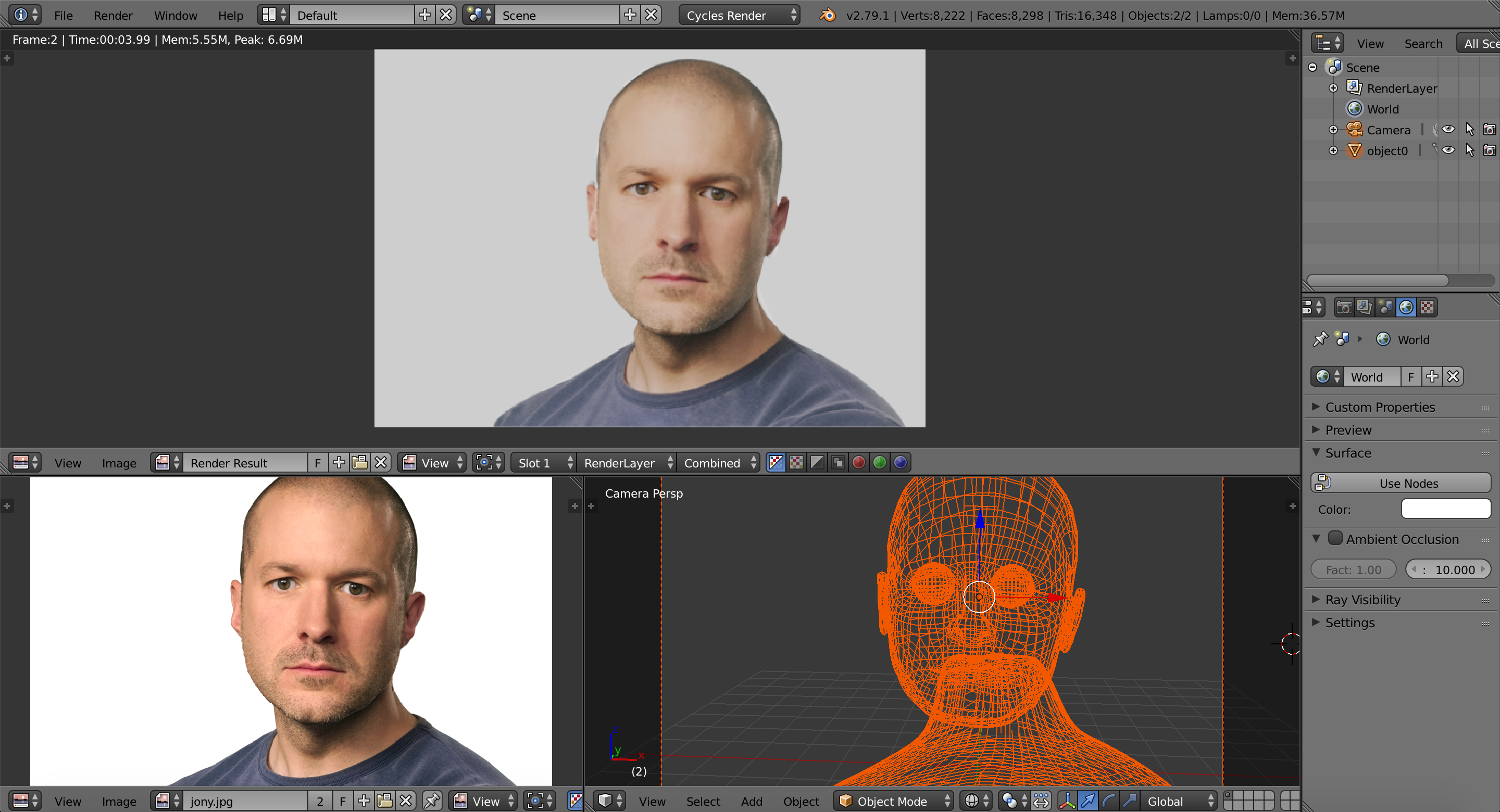This screenshot has width=1500, height=812.
Task: Pin the properties context with pushpin
Action: pos(1320,339)
